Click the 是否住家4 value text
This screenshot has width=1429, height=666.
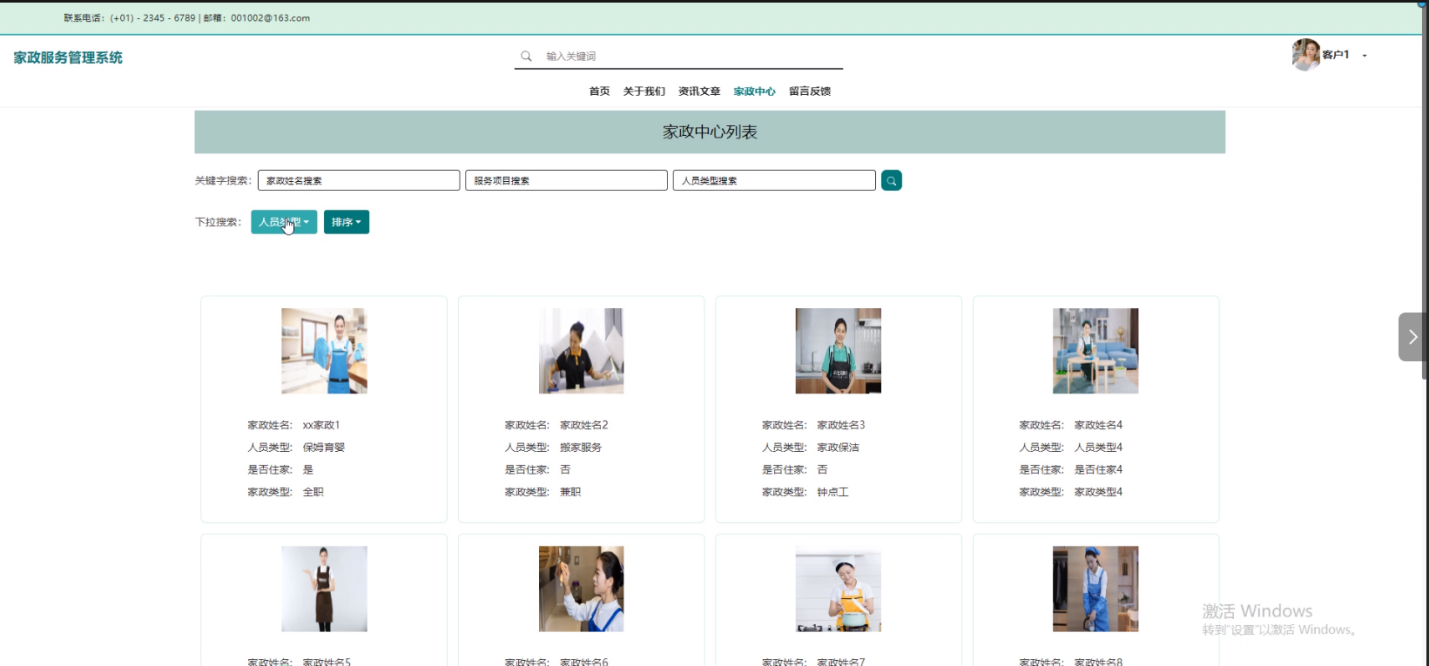[x=1098, y=469]
